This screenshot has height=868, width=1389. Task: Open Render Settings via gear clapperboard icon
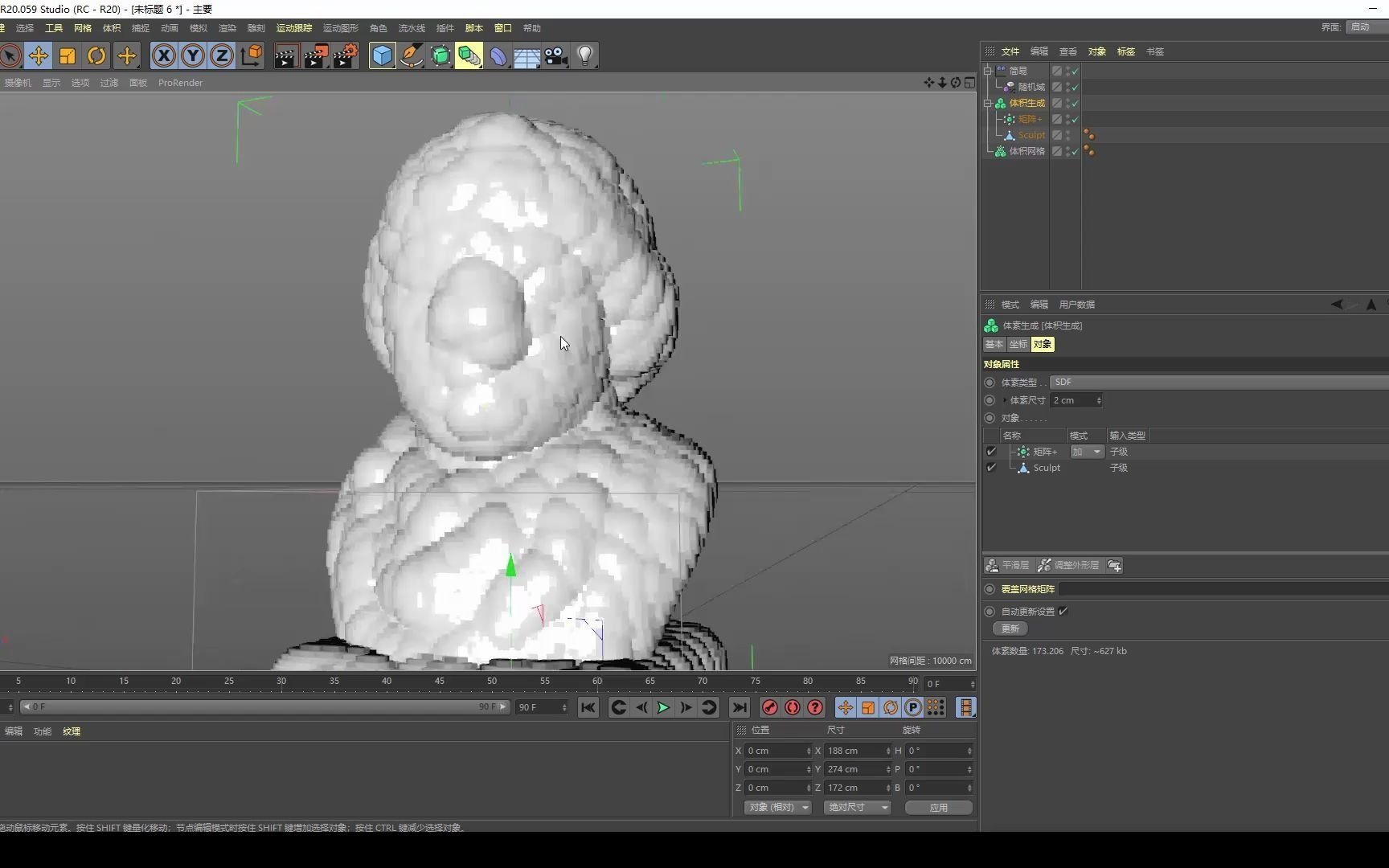click(x=345, y=55)
